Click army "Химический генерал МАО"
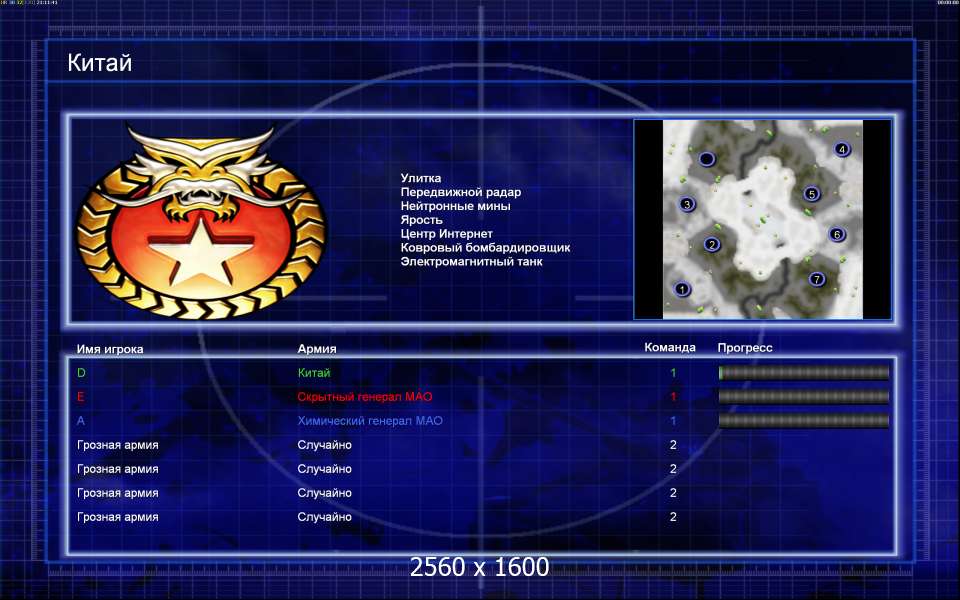 [370, 421]
